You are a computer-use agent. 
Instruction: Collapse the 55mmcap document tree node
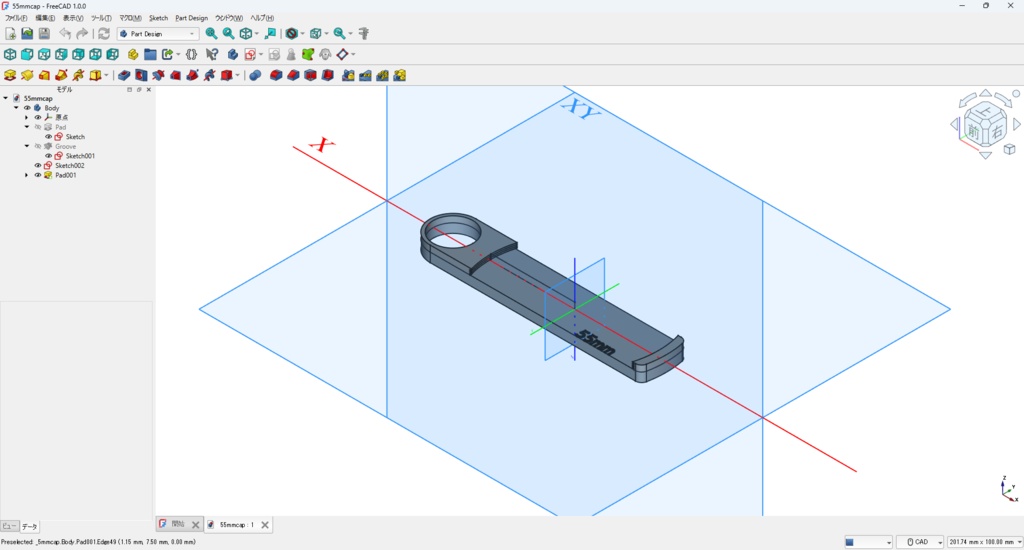6,98
